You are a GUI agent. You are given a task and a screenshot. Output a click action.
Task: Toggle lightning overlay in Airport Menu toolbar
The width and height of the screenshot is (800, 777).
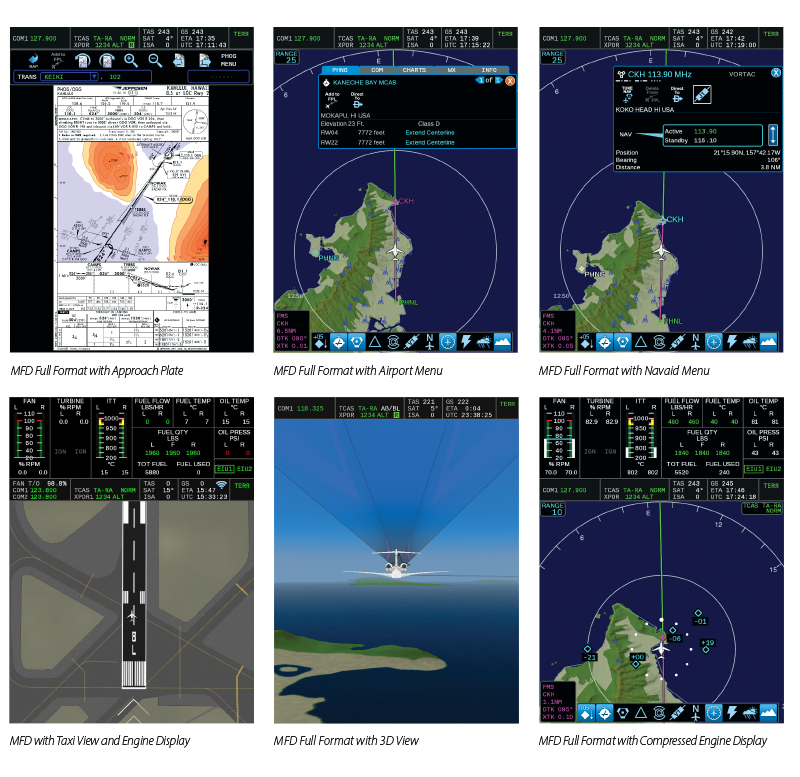[466, 342]
